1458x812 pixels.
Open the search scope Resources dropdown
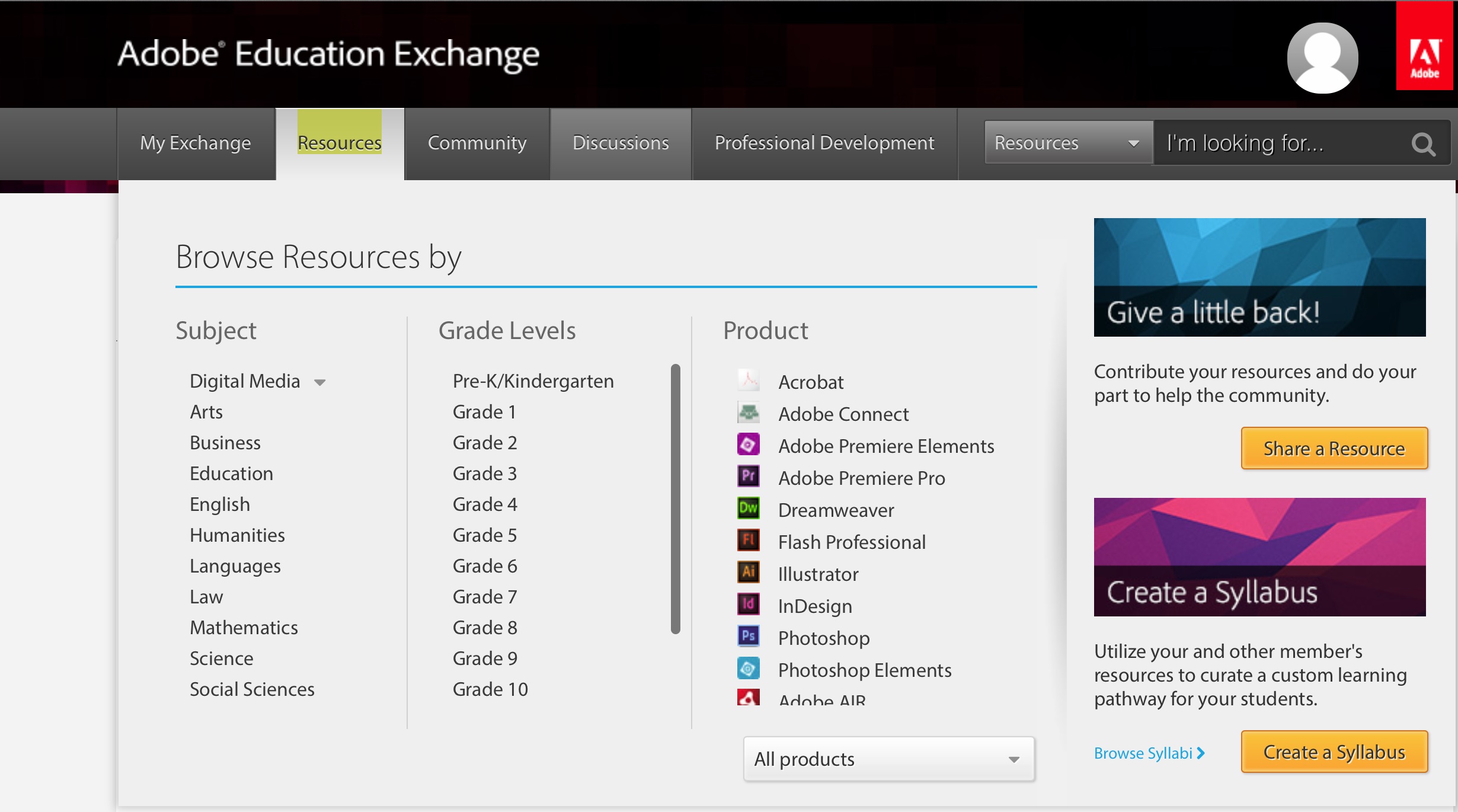[1067, 142]
